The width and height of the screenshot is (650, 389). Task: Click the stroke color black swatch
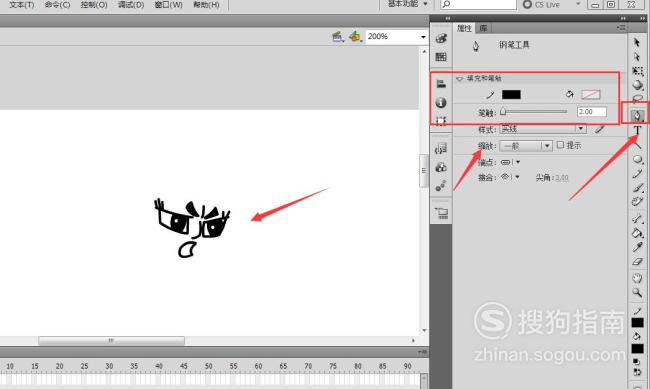pos(511,95)
